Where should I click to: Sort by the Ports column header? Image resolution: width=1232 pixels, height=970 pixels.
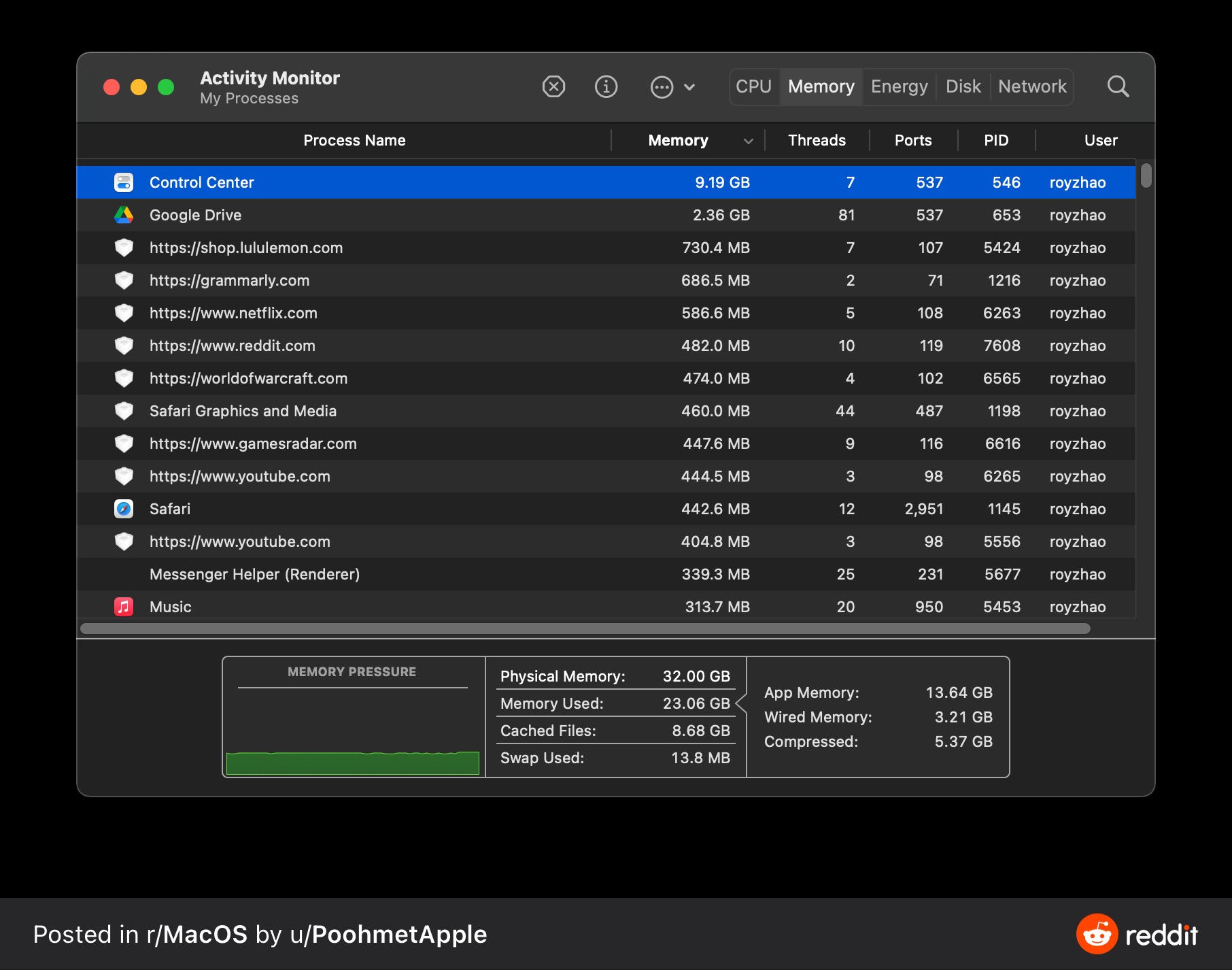[x=913, y=140]
